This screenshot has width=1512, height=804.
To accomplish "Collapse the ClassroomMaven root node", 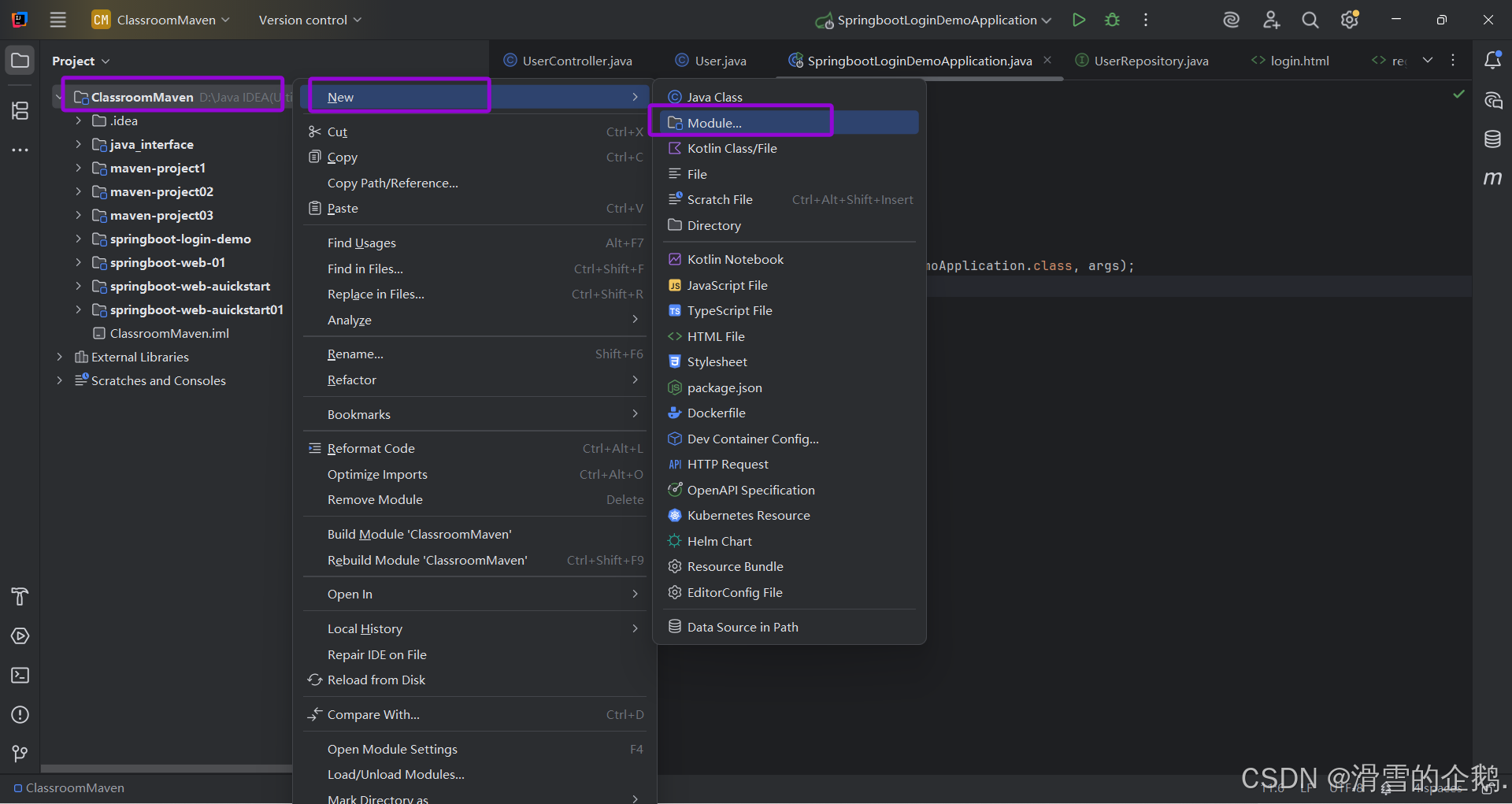I will click(59, 97).
